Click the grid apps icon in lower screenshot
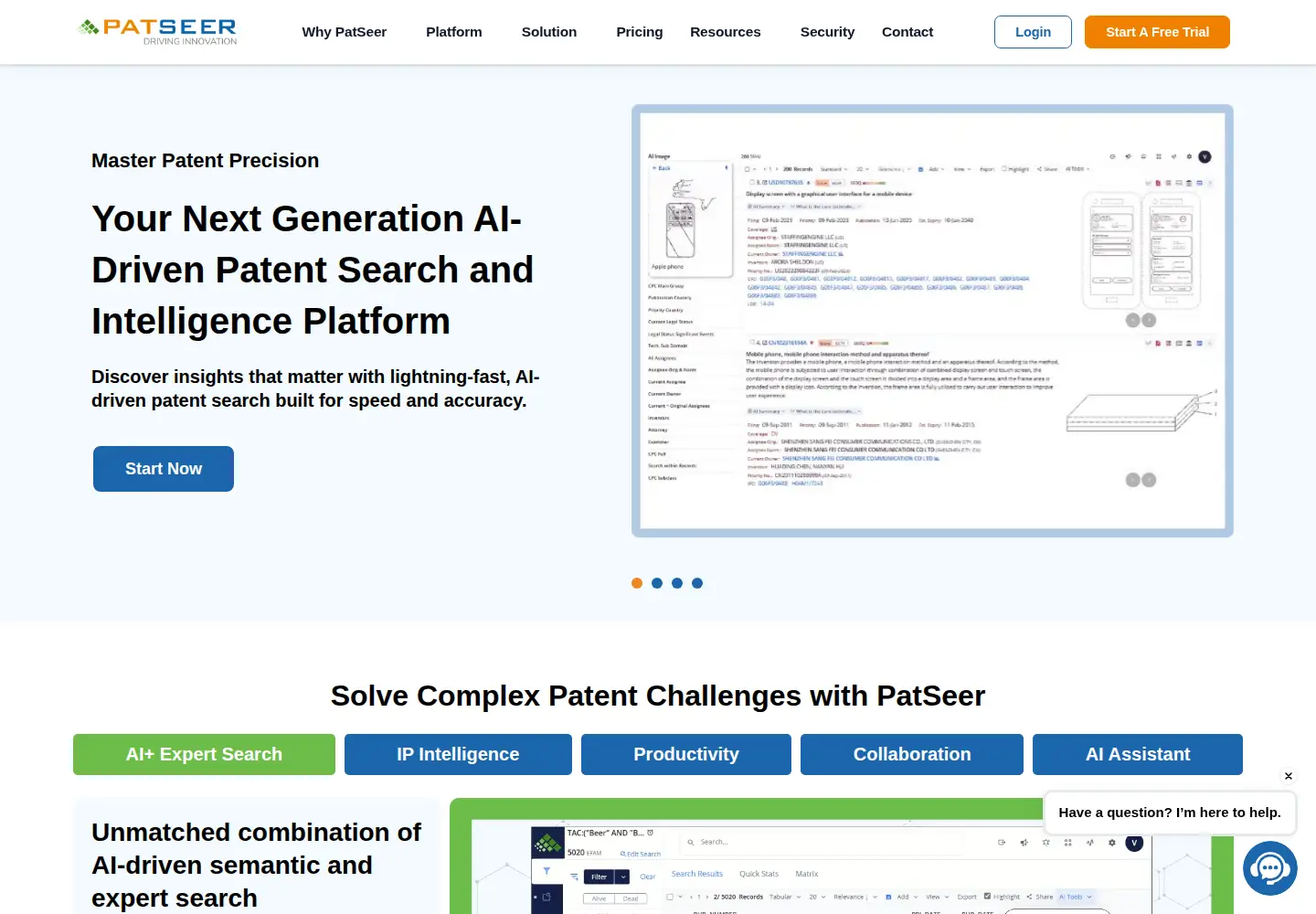1316x914 pixels. [x=1067, y=842]
